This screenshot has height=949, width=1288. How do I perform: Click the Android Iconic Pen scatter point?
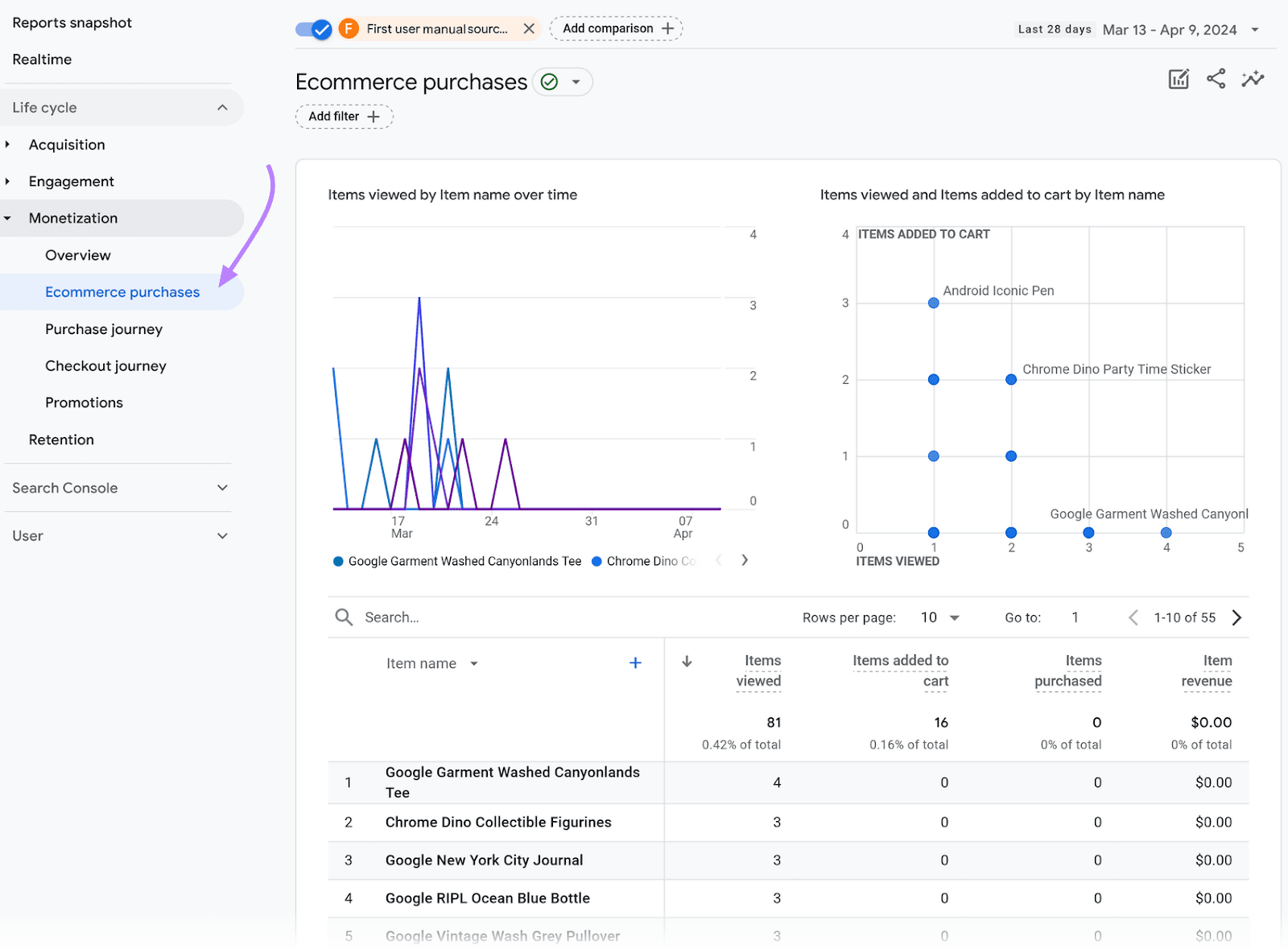coord(933,303)
